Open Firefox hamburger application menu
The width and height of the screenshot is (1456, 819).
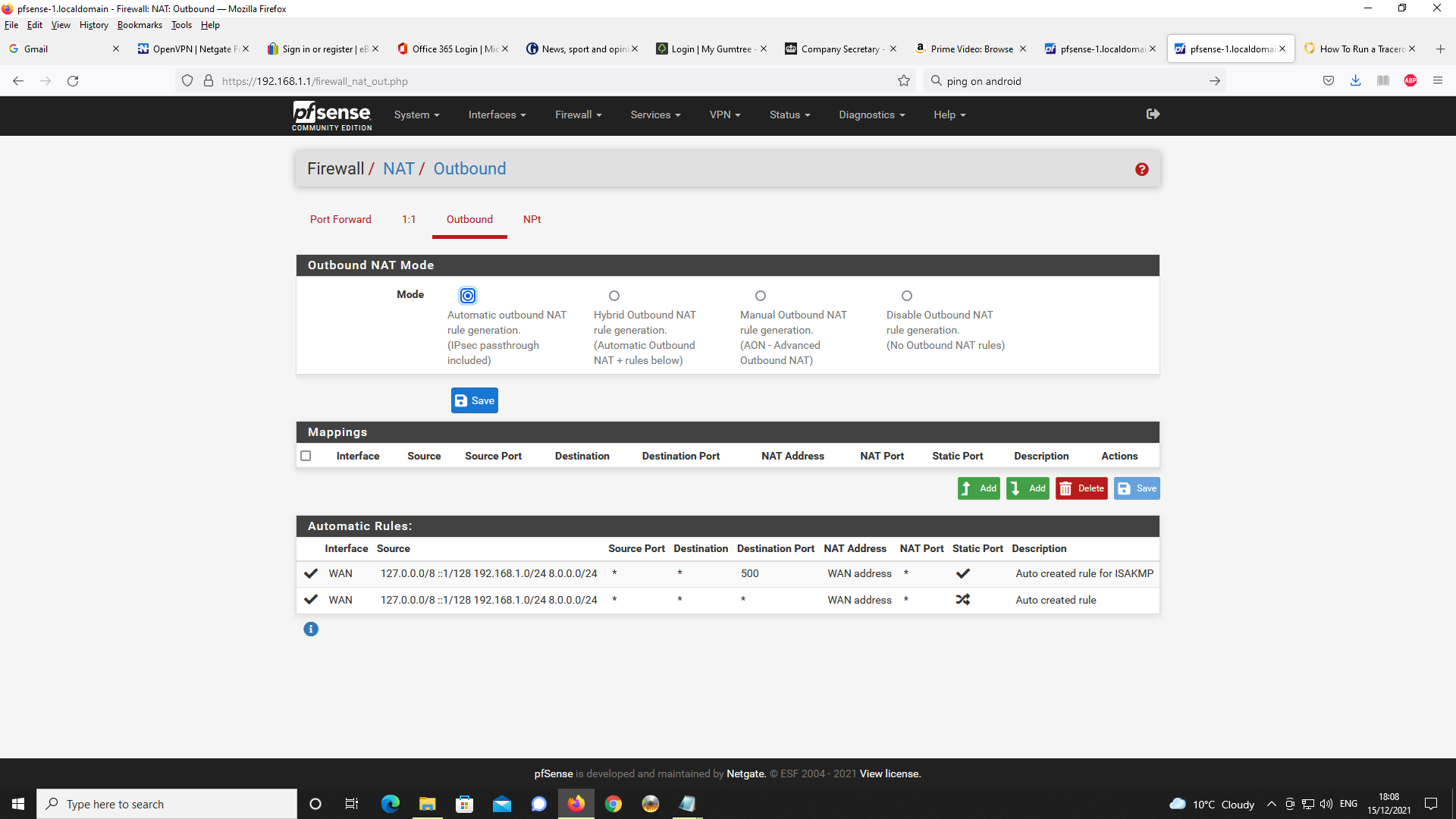coord(1438,81)
